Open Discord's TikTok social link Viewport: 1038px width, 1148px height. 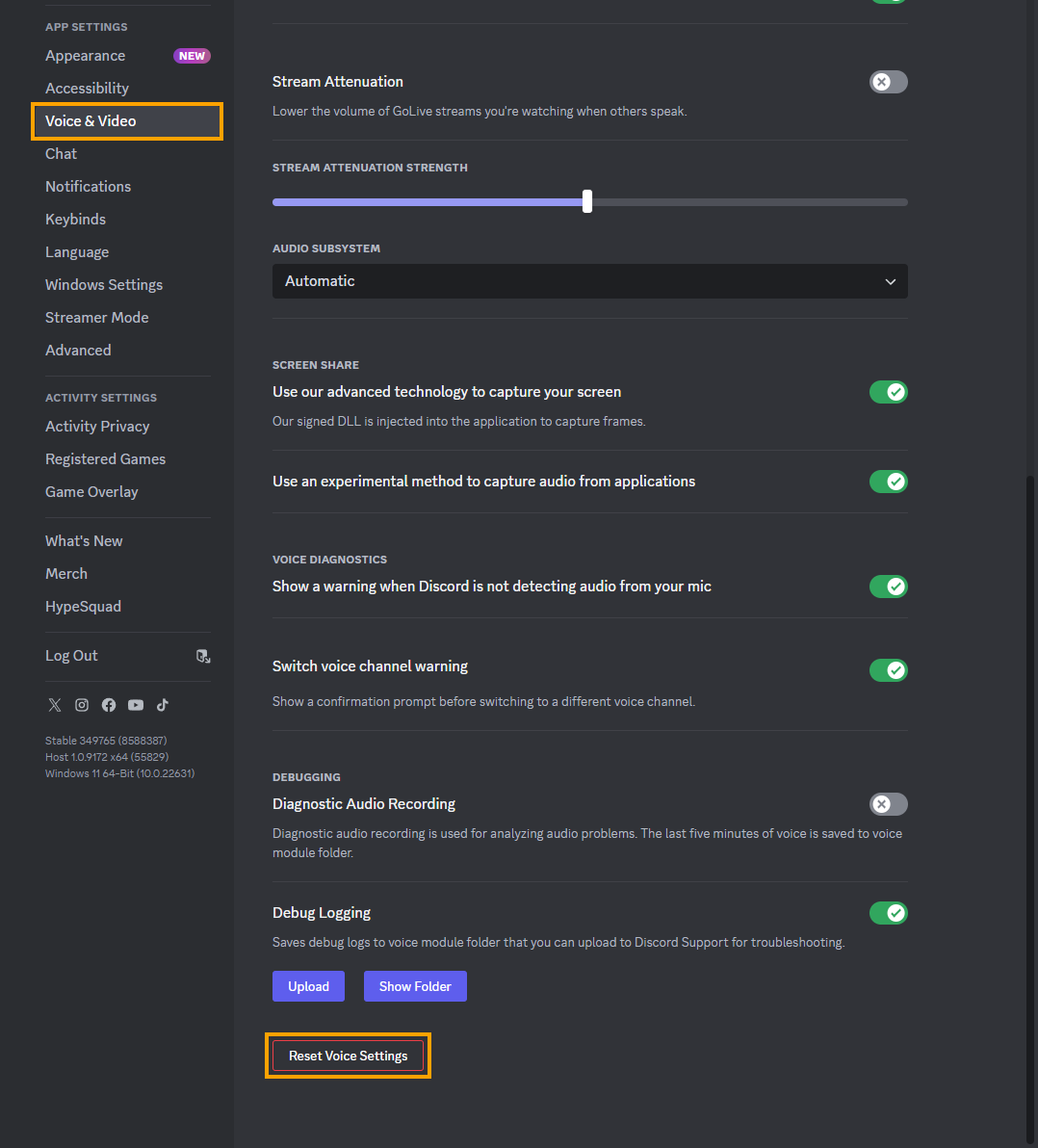click(163, 705)
